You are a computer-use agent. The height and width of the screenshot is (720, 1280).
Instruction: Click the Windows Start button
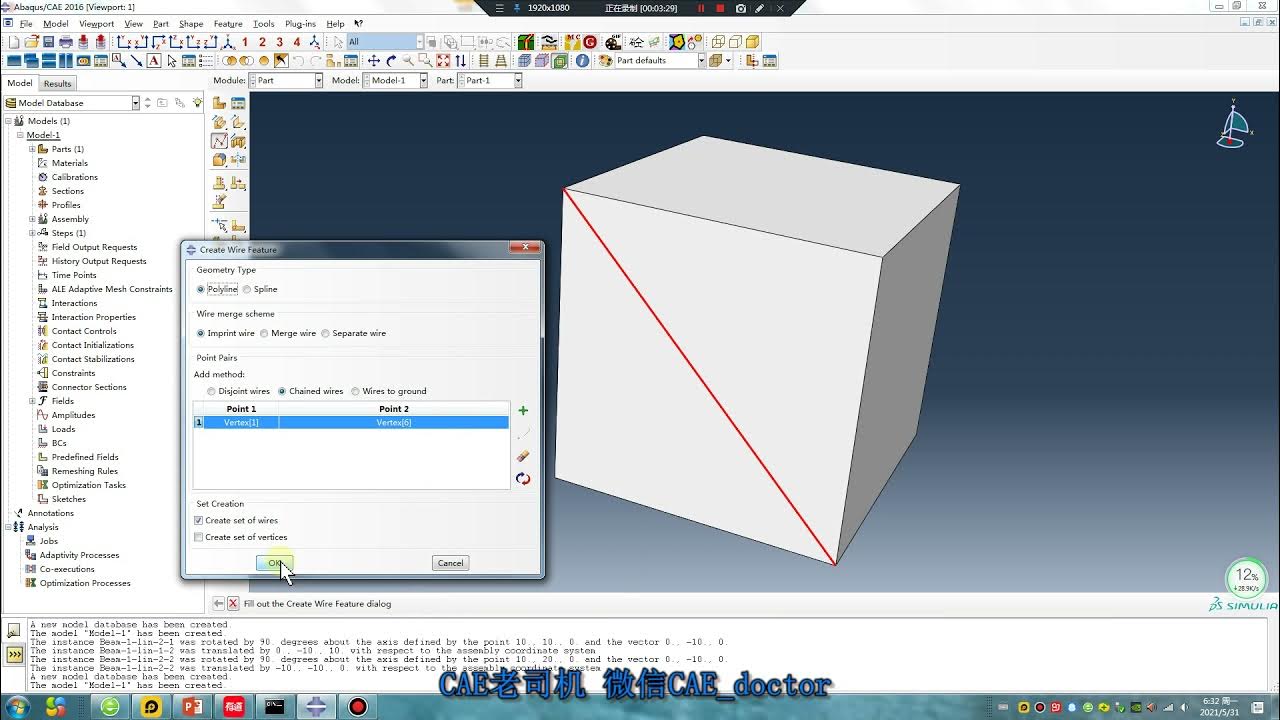[17, 707]
